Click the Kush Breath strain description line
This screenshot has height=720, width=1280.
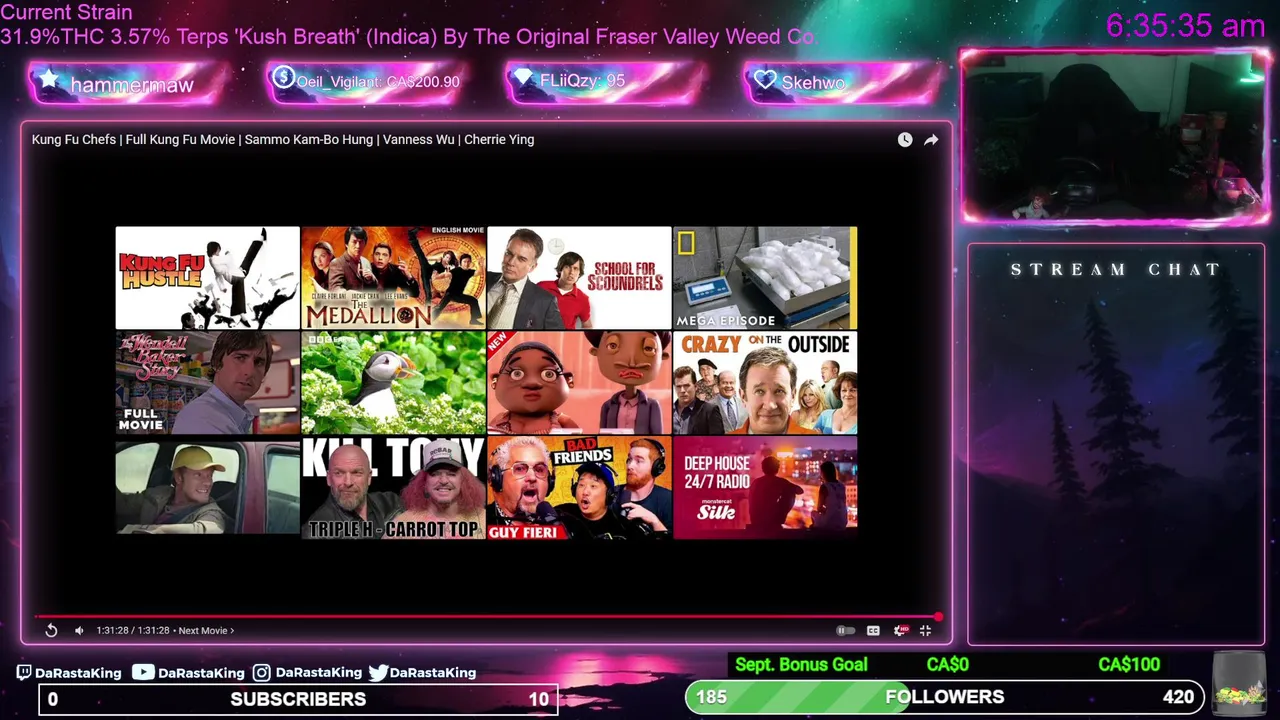pyautogui.click(x=407, y=37)
